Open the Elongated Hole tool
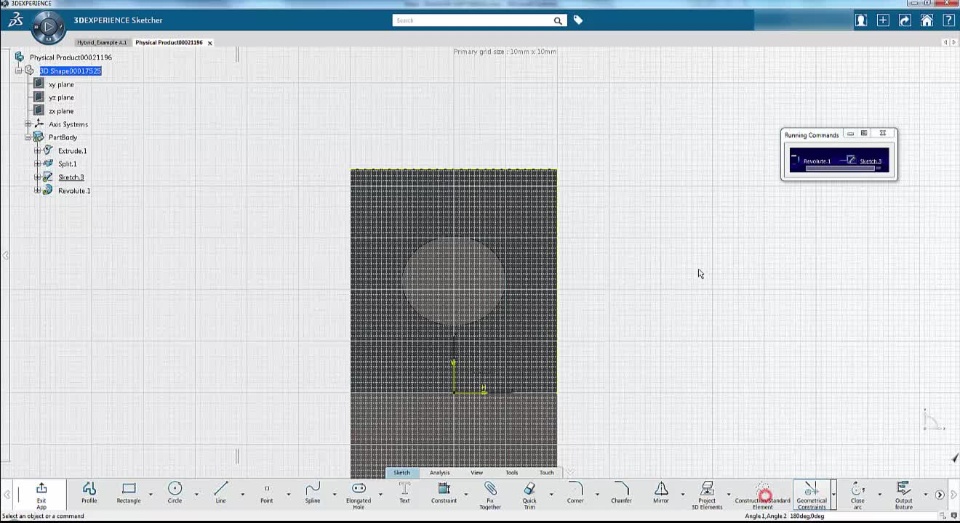 pos(359,495)
